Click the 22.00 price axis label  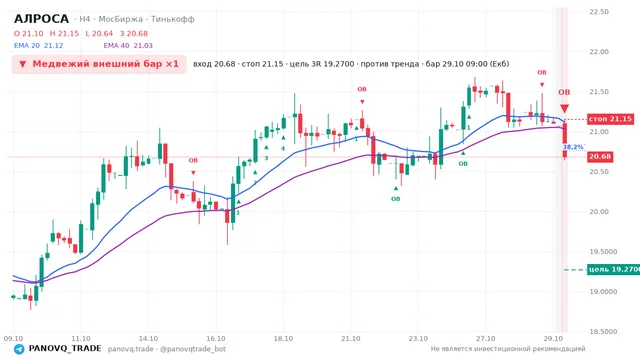(x=599, y=52)
